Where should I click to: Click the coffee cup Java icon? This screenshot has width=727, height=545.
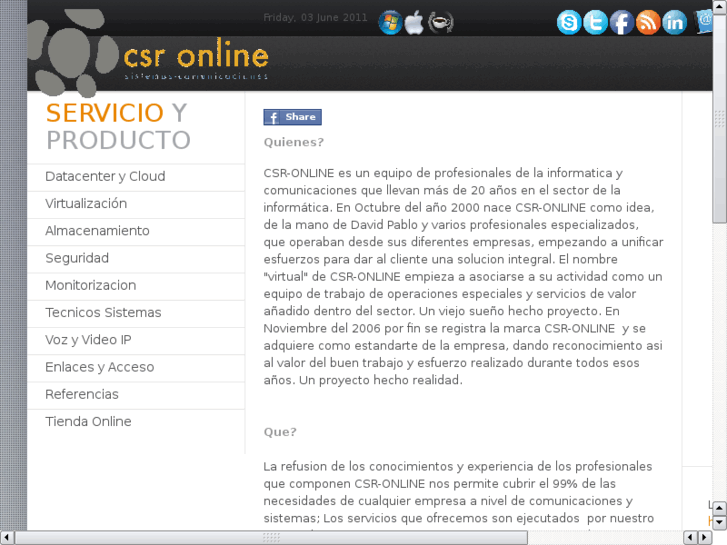click(440, 22)
